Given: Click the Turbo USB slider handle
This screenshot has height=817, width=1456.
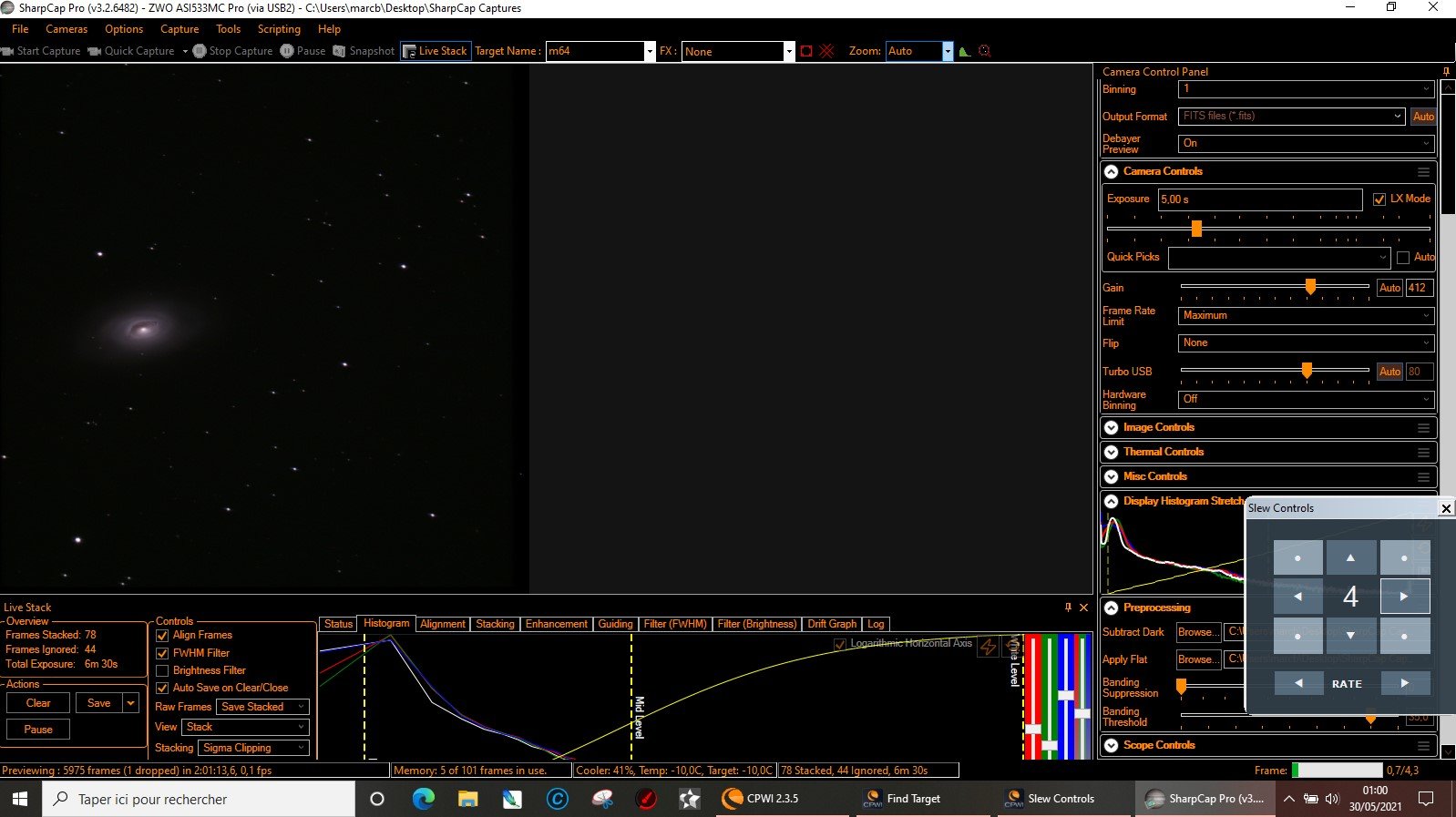Looking at the screenshot, I should point(1307,371).
